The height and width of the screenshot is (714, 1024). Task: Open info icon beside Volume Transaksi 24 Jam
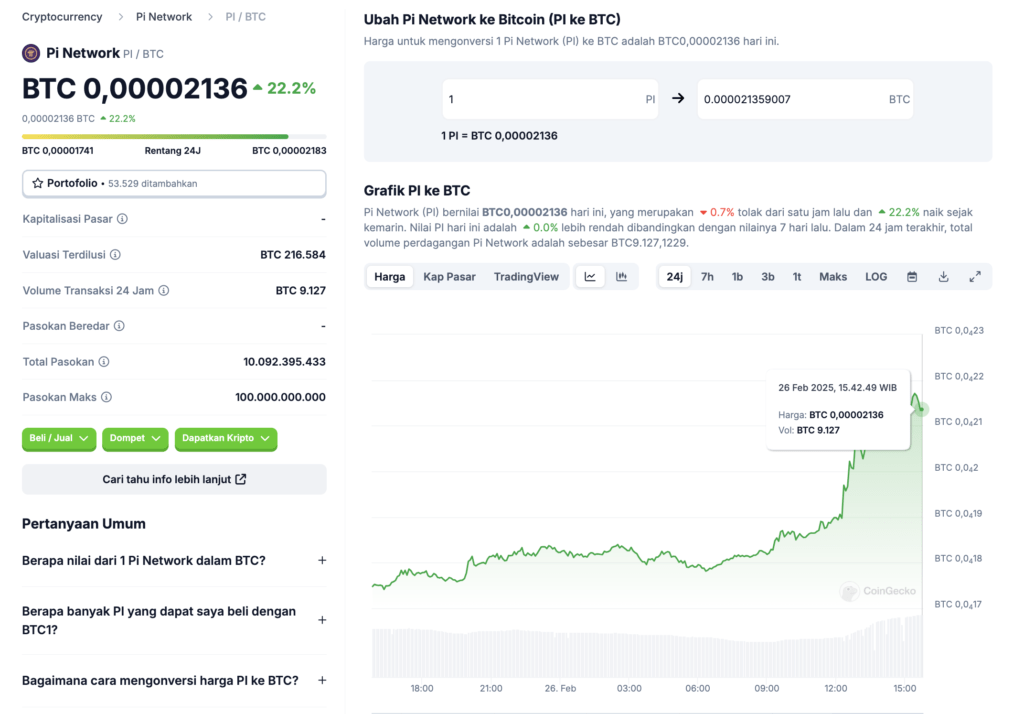pos(164,290)
